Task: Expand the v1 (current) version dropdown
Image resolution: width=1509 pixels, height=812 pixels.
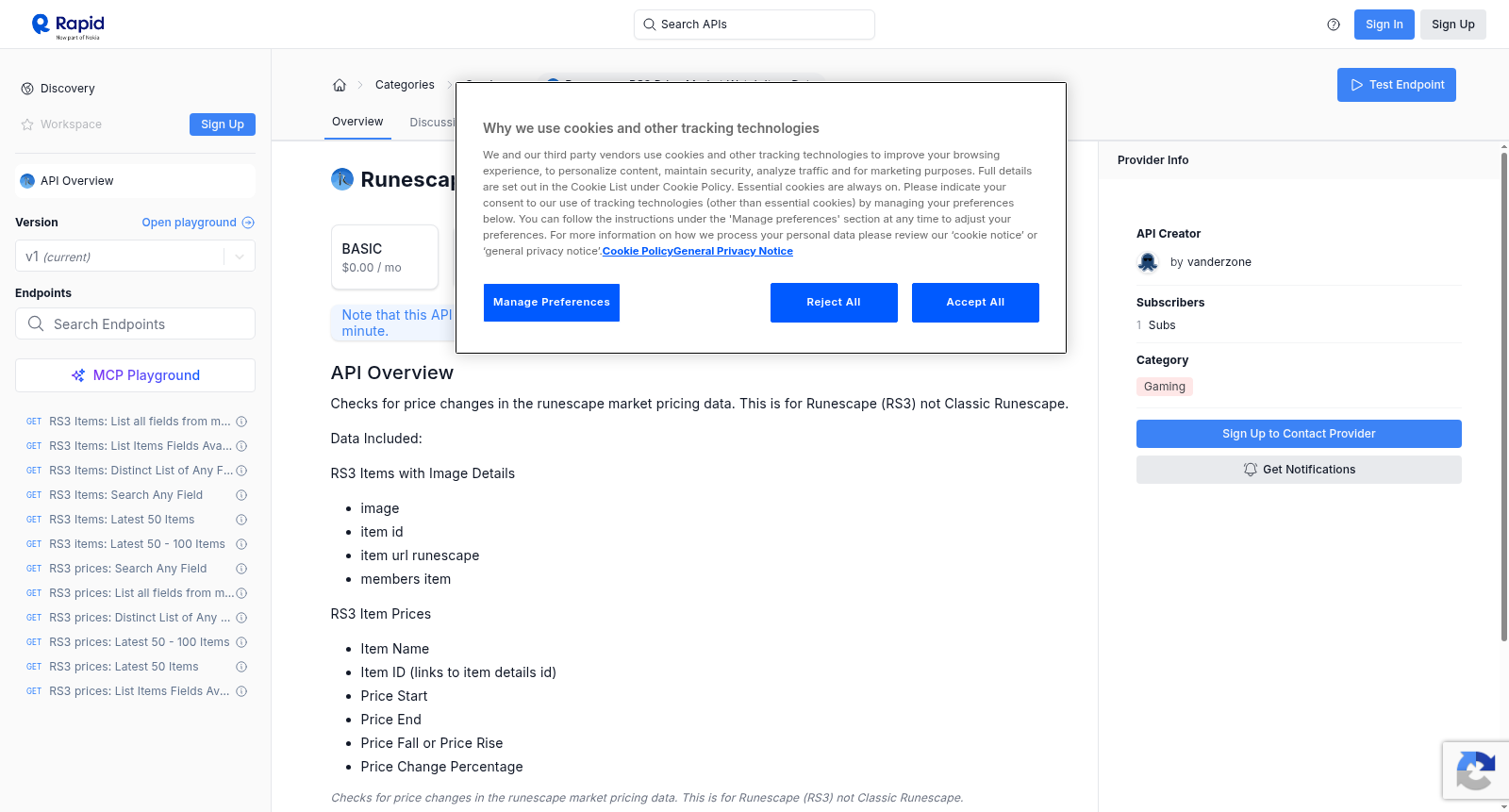Action: pyautogui.click(x=240, y=257)
